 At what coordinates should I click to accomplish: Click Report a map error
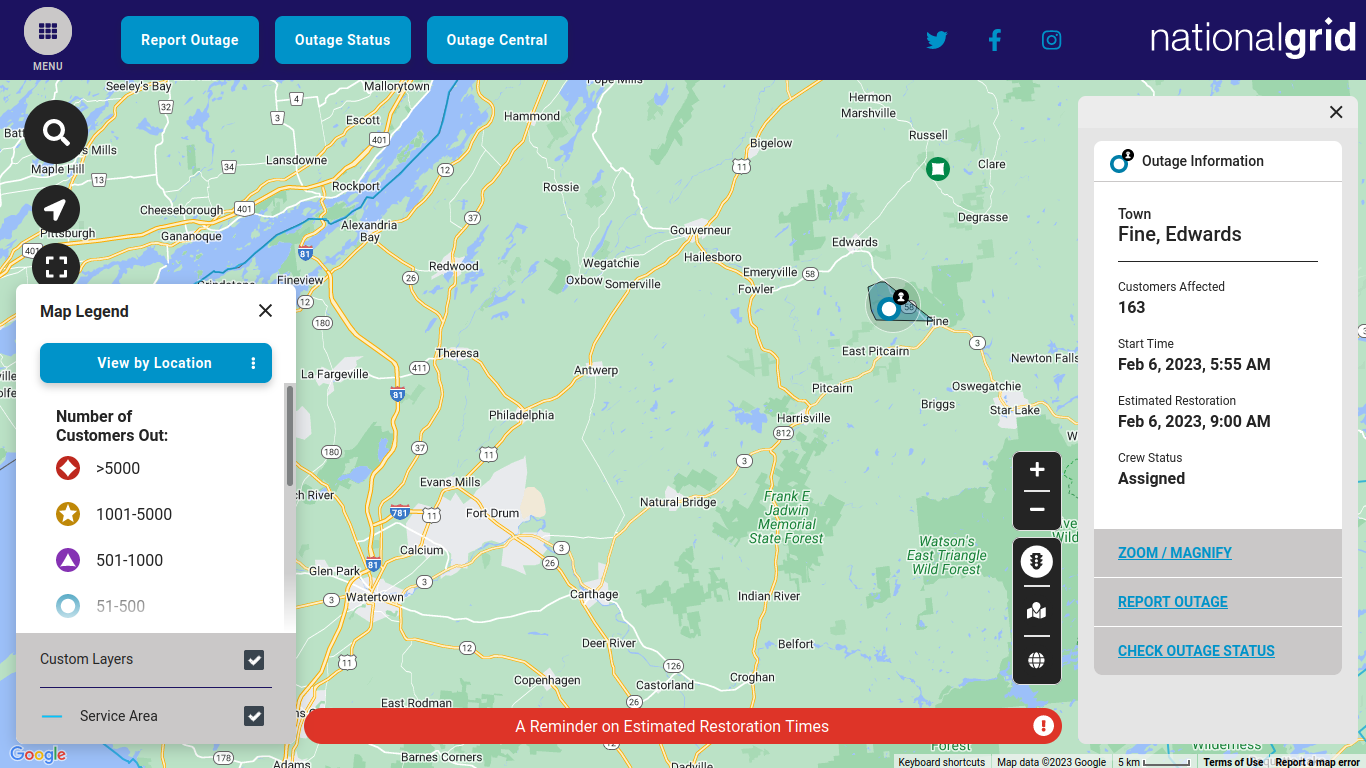(1317, 762)
